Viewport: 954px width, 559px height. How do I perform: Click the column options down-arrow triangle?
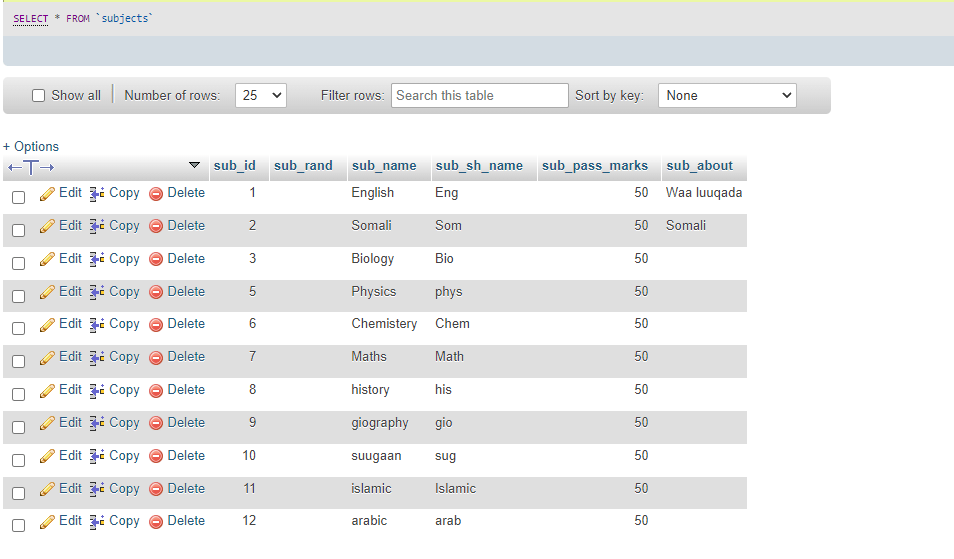[x=194, y=165]
